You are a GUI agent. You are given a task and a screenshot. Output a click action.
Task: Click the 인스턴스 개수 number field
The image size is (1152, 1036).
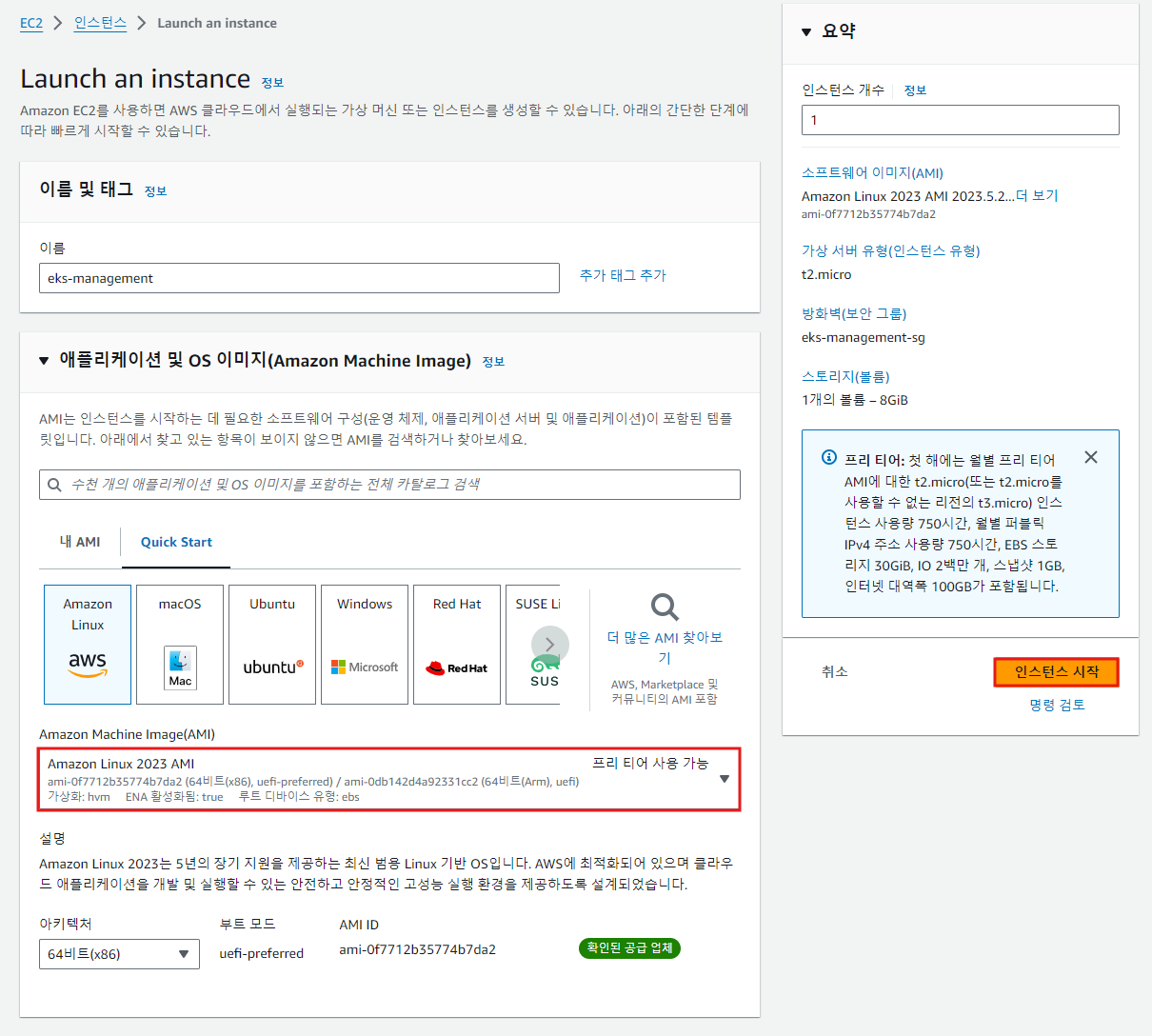(961, 120)
